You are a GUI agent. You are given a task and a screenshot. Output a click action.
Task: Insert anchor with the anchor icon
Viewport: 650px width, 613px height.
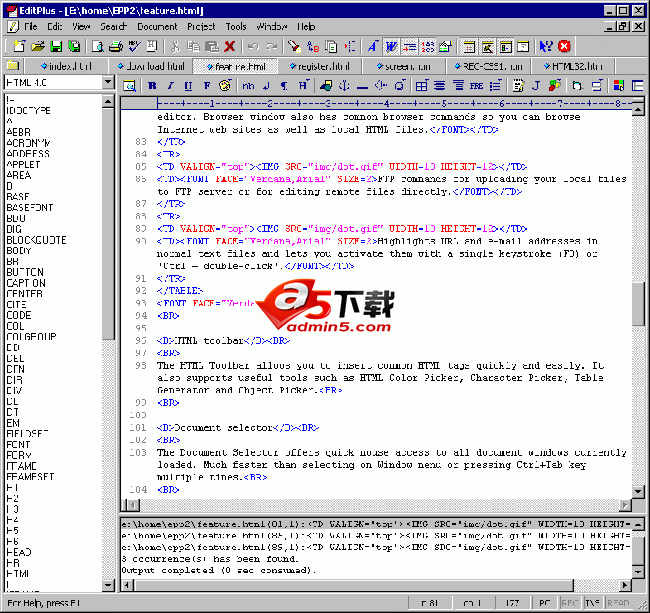344,86
